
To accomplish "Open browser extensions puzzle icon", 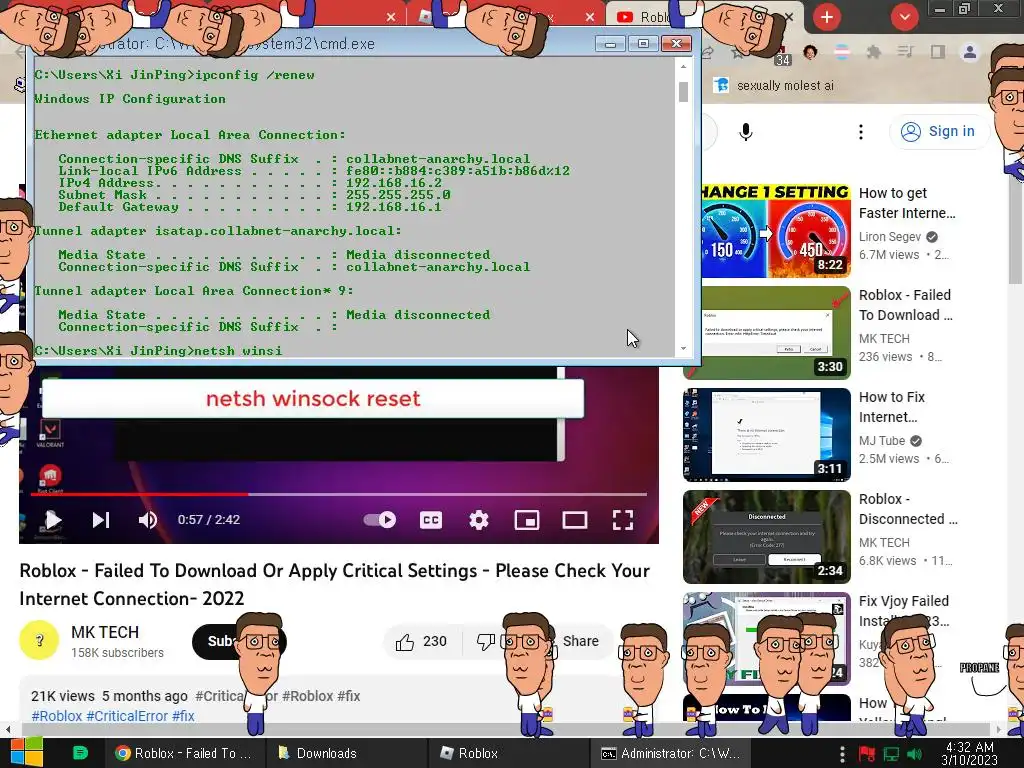I will 873,52.
